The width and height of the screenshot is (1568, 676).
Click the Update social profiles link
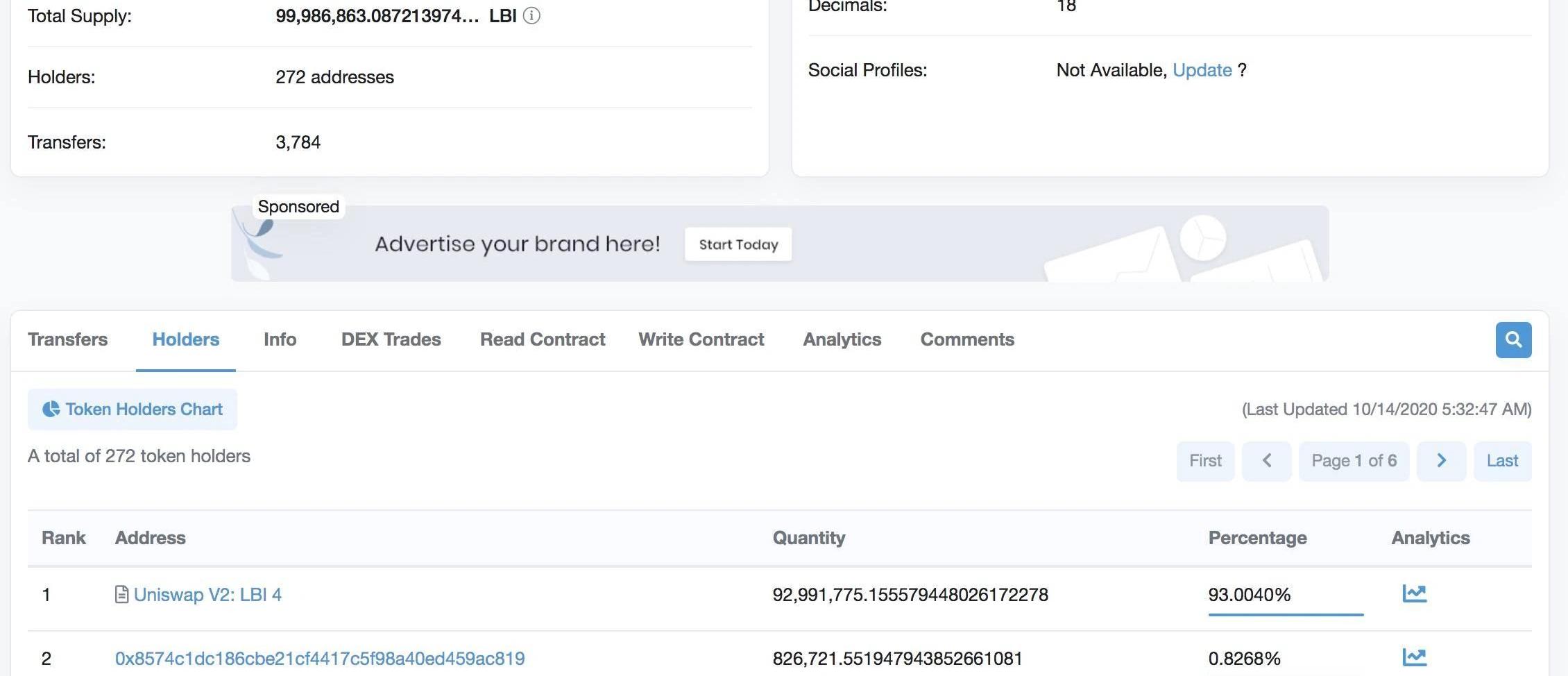[1202, 70]
